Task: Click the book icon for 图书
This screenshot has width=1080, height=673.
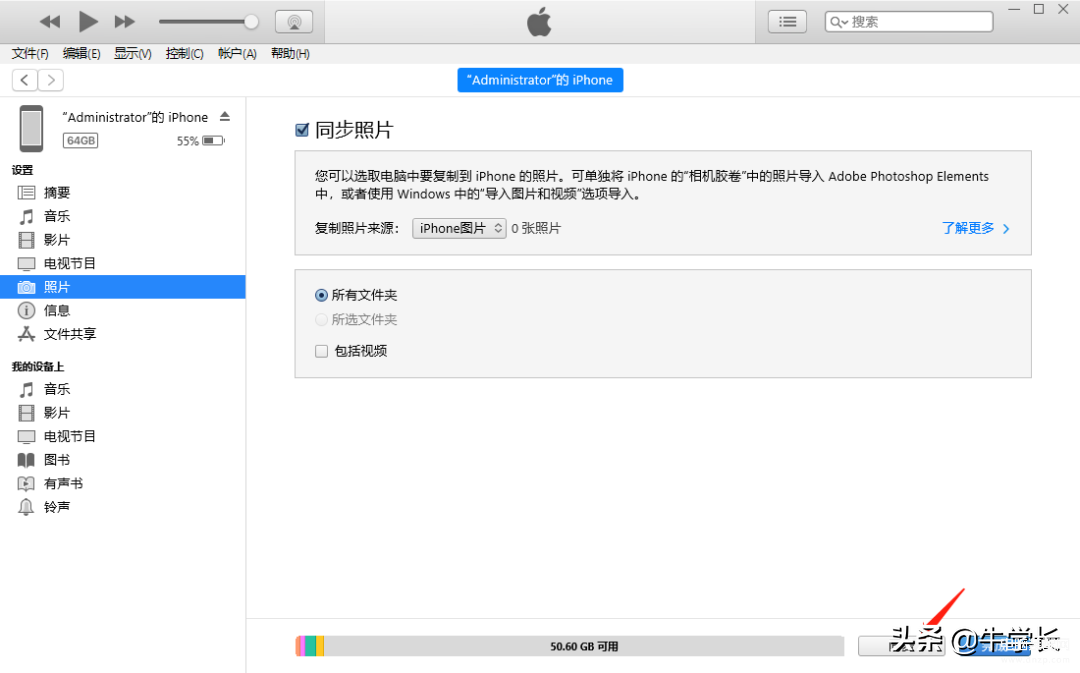Action: (26, 460)
